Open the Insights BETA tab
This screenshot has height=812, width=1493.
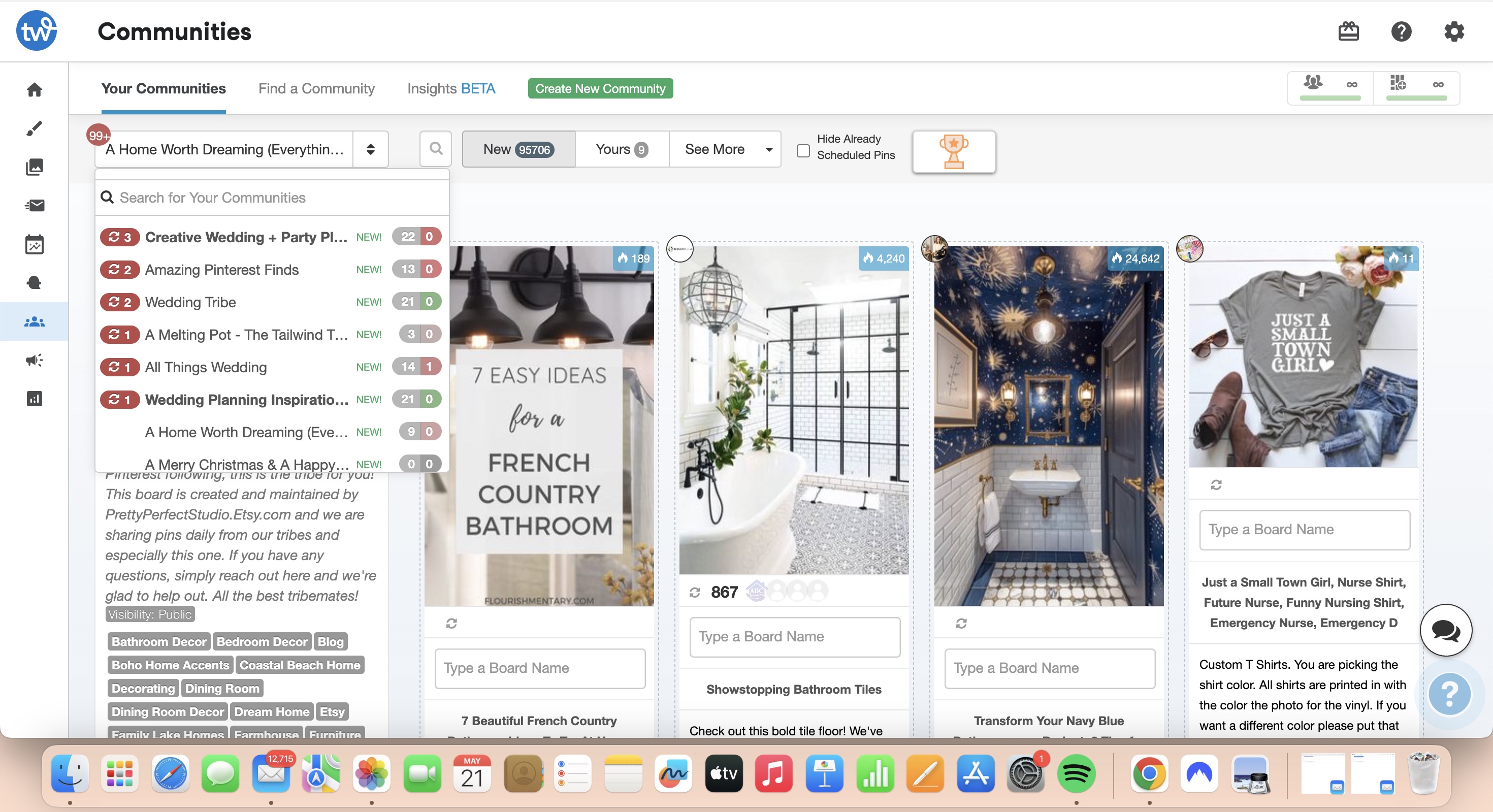[451, 89]
